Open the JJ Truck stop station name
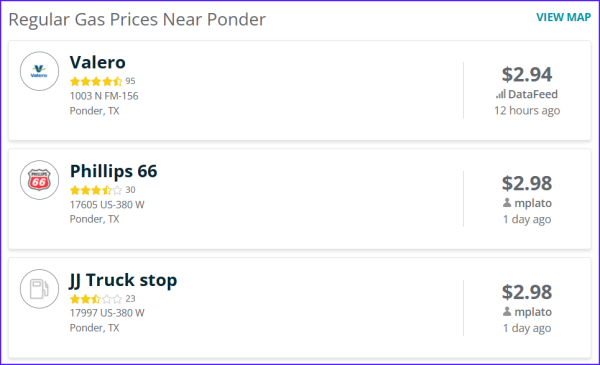The width and height of the screenshot is (600, 365). coord(123,280)
